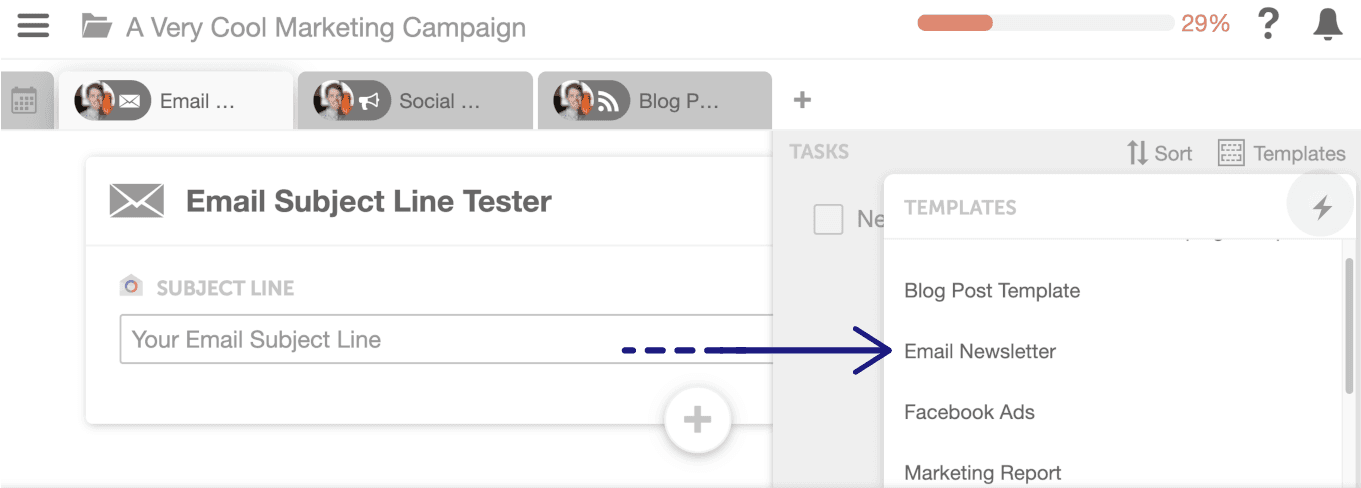The height and width of the screenshot is (488, 1361).
Task: Choose the Facebook Ads template
Action: [x=969, y=412]
